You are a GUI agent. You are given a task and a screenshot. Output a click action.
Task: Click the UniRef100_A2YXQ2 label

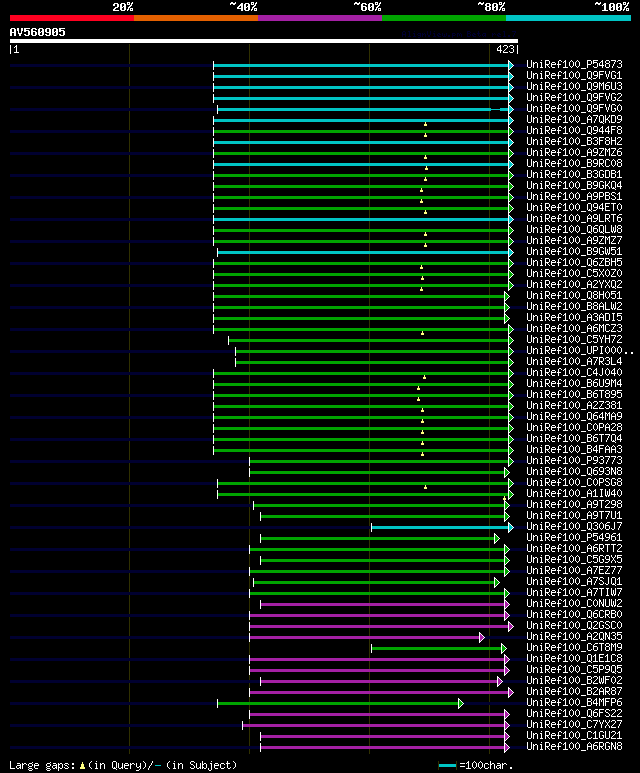(574, 284)
